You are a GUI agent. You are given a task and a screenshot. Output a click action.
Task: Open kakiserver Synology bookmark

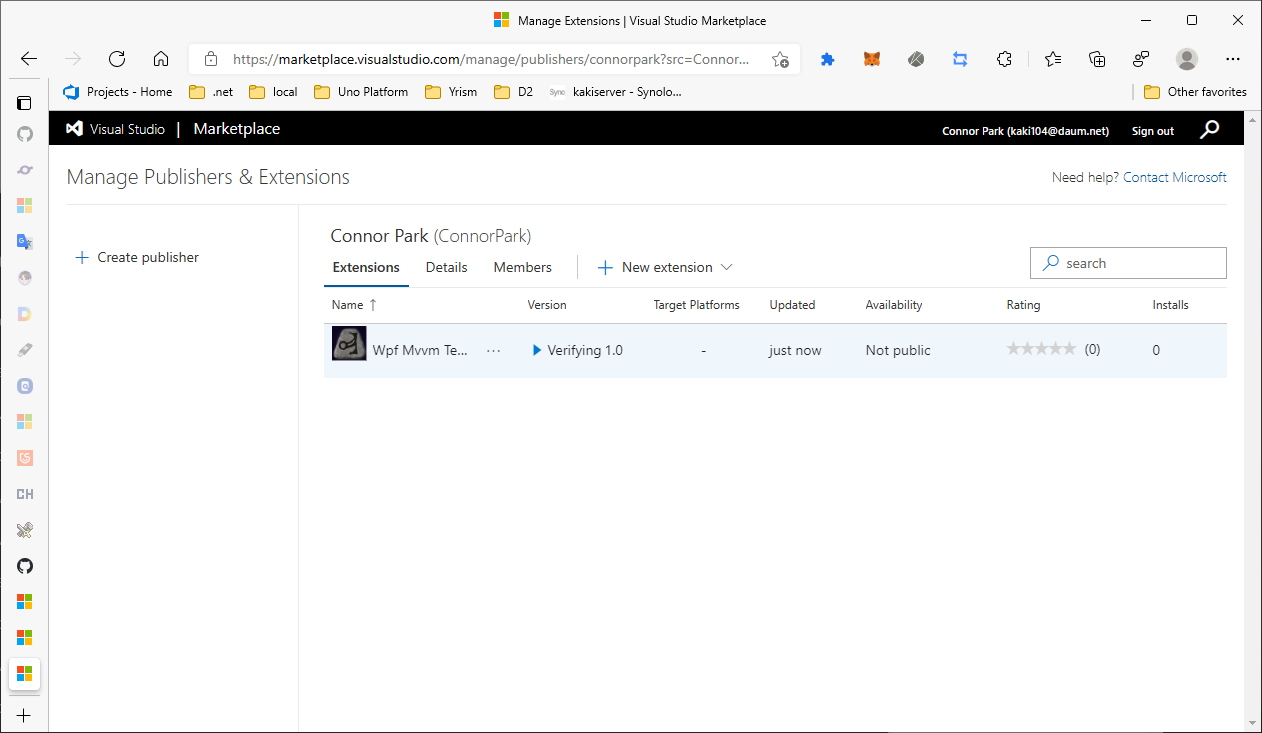615,92
